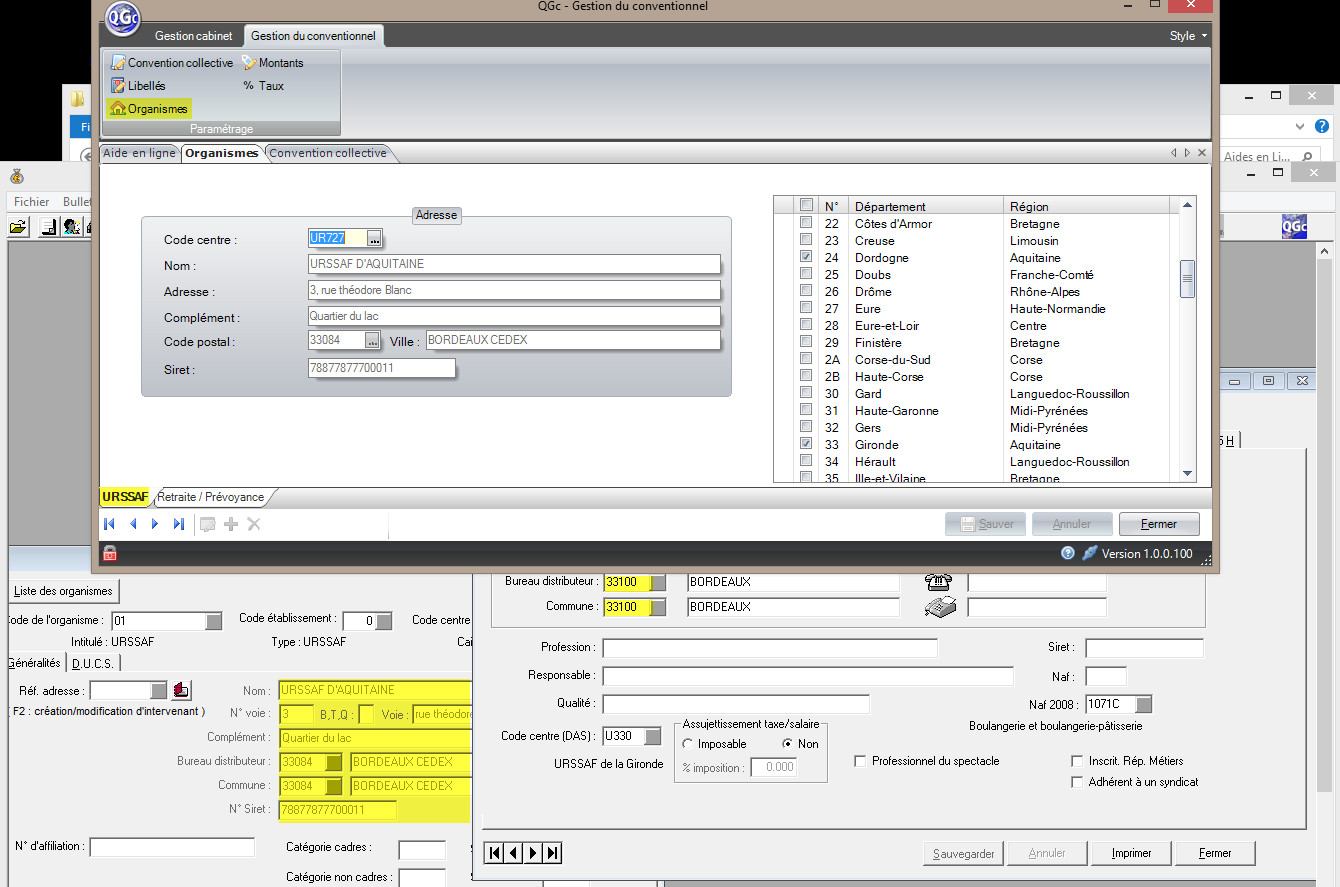Go to the next record in QGc navigator

point(155,524)
